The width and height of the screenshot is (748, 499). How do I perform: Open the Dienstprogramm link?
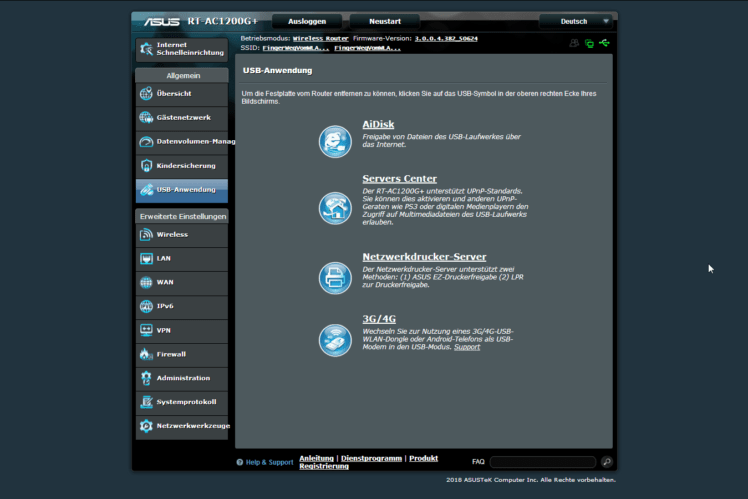coord(371,458)
